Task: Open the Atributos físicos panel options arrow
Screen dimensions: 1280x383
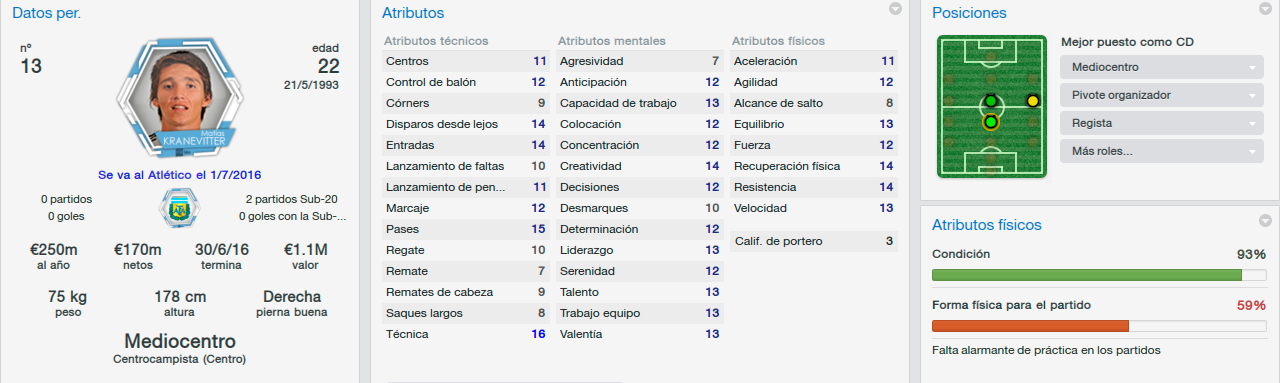Action: [x=1266, y=221]
